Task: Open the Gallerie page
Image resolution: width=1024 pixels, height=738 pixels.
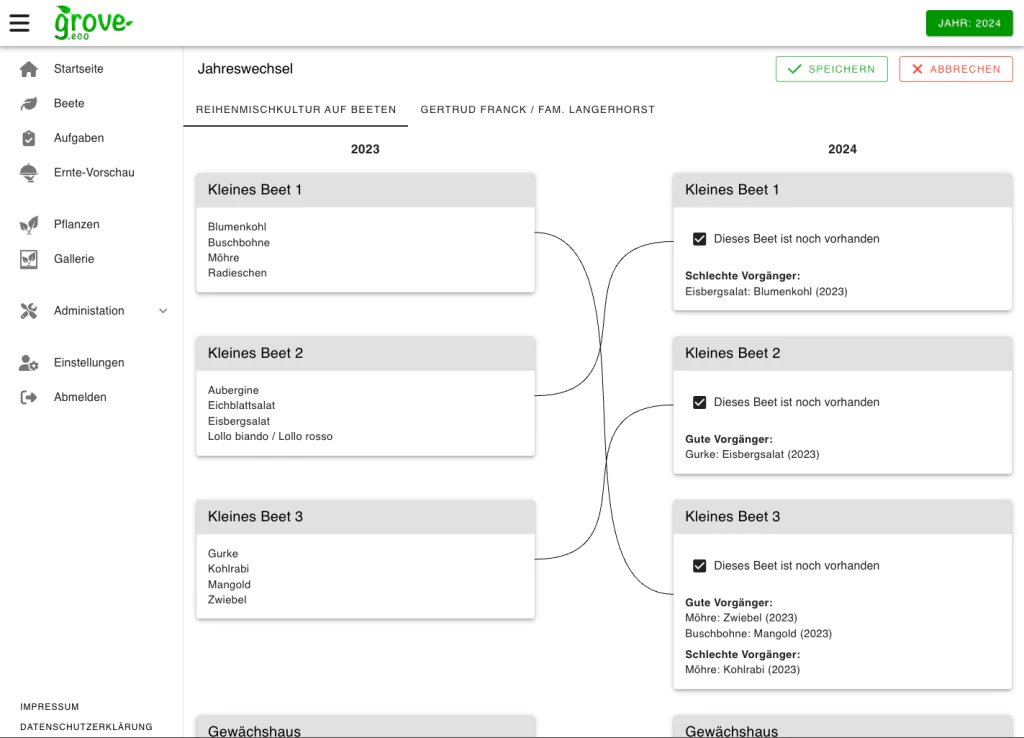Action: 74,259
